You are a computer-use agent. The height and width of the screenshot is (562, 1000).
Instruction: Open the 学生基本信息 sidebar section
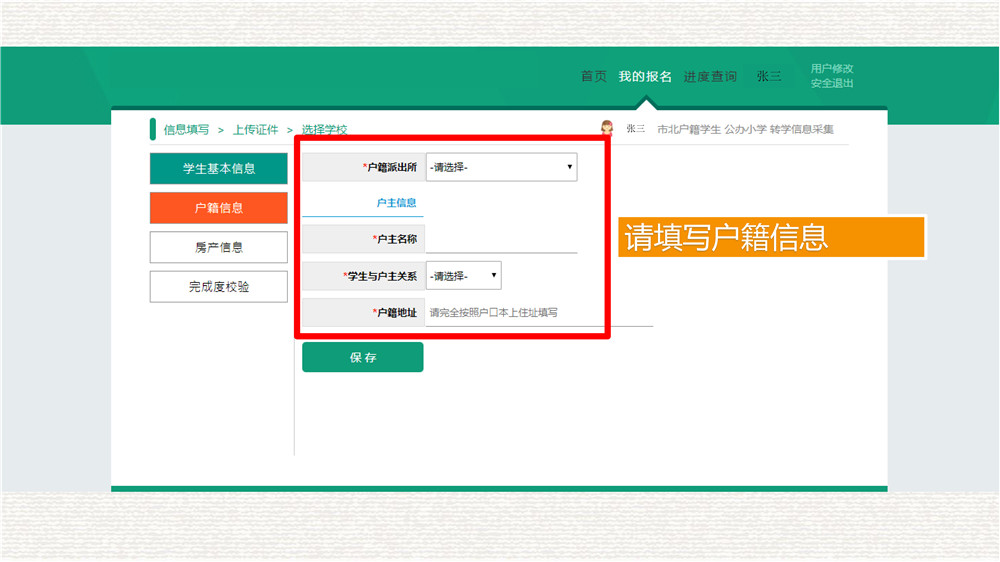point(219,169)
